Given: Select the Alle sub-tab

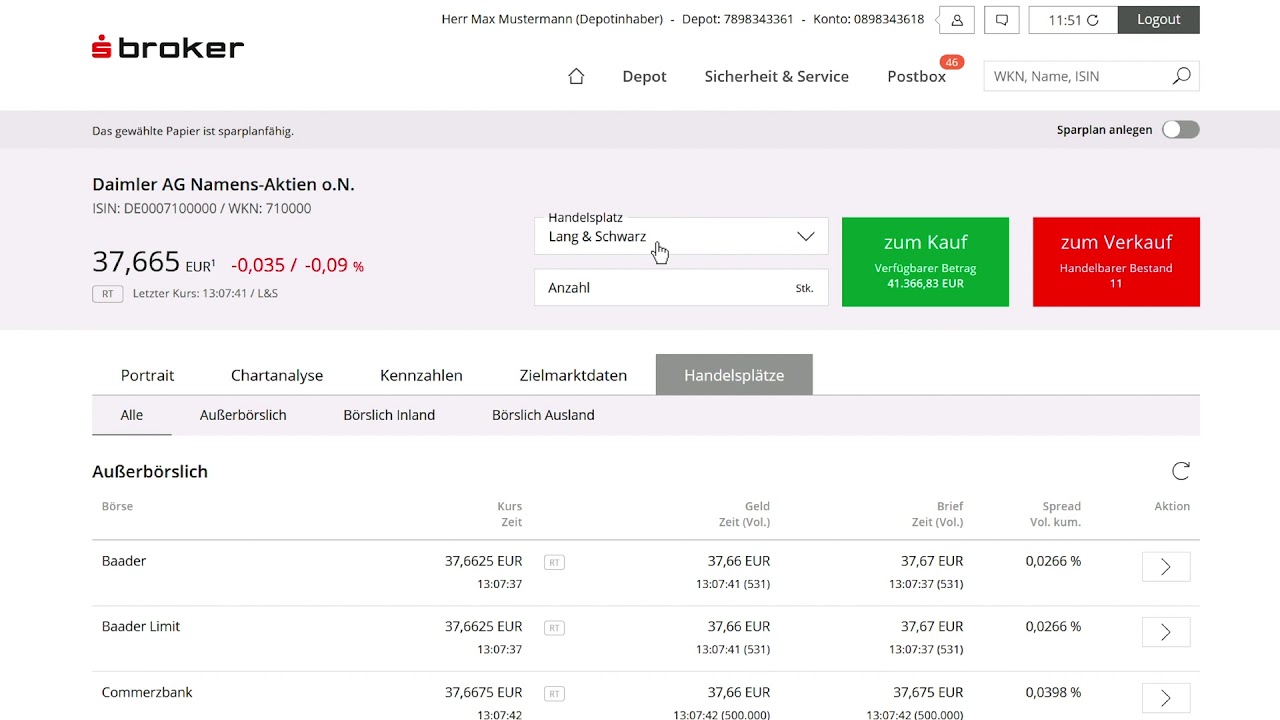Looking at the screenshot, I should pyautogui.click(x=132, y=415).
